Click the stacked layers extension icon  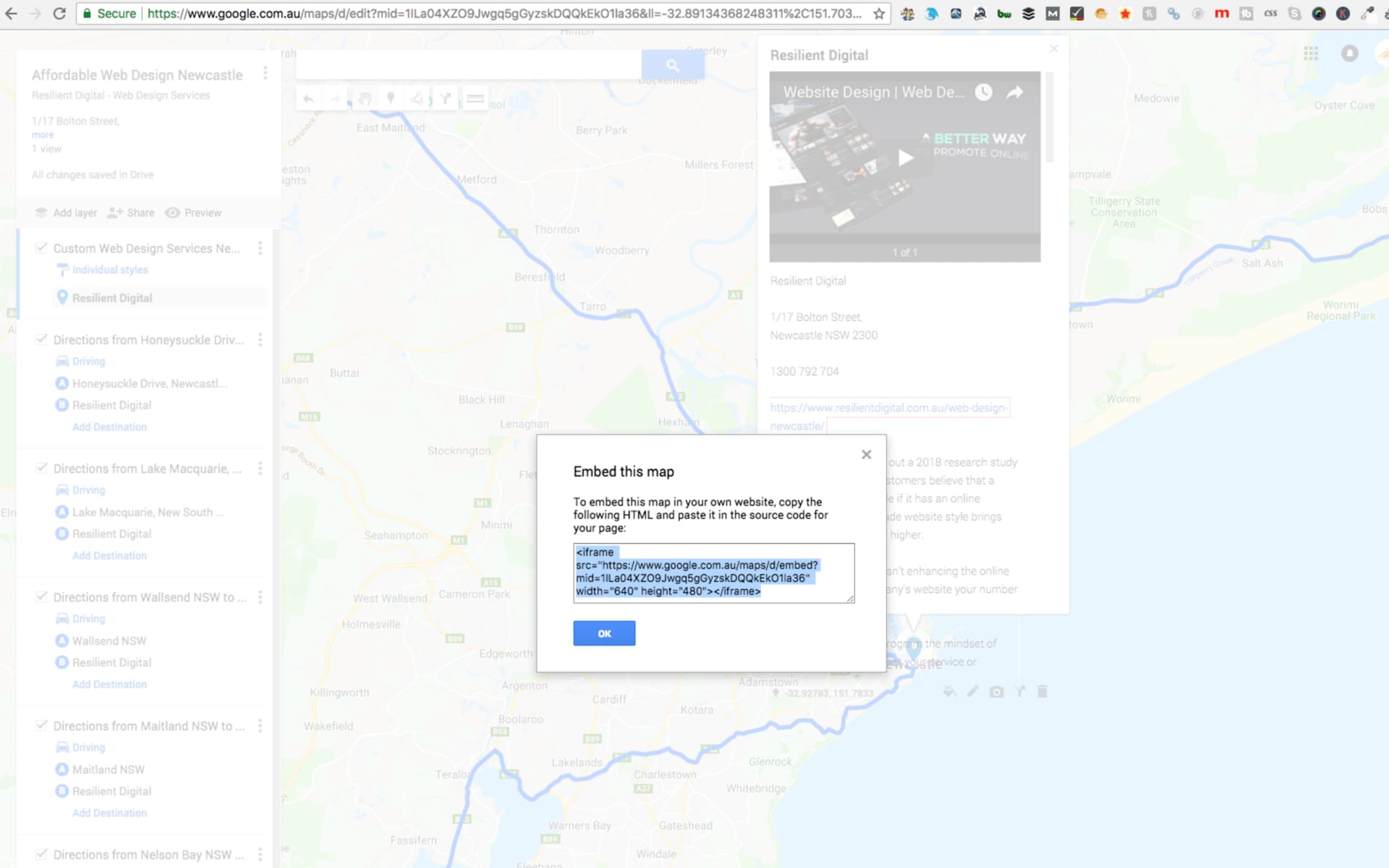tap(1028, 14)
